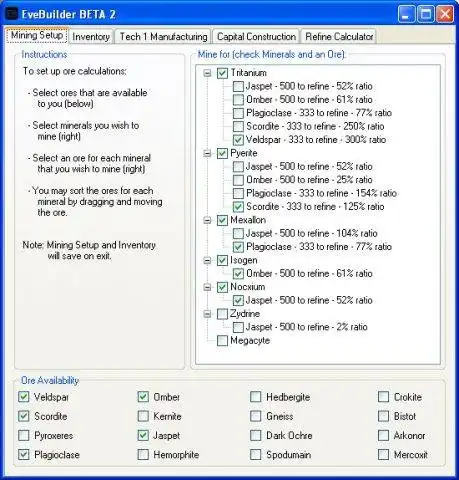Enable Mercoxit ore availability
Image resolution: width=459 pixels, height=480 pixels.
383,455
